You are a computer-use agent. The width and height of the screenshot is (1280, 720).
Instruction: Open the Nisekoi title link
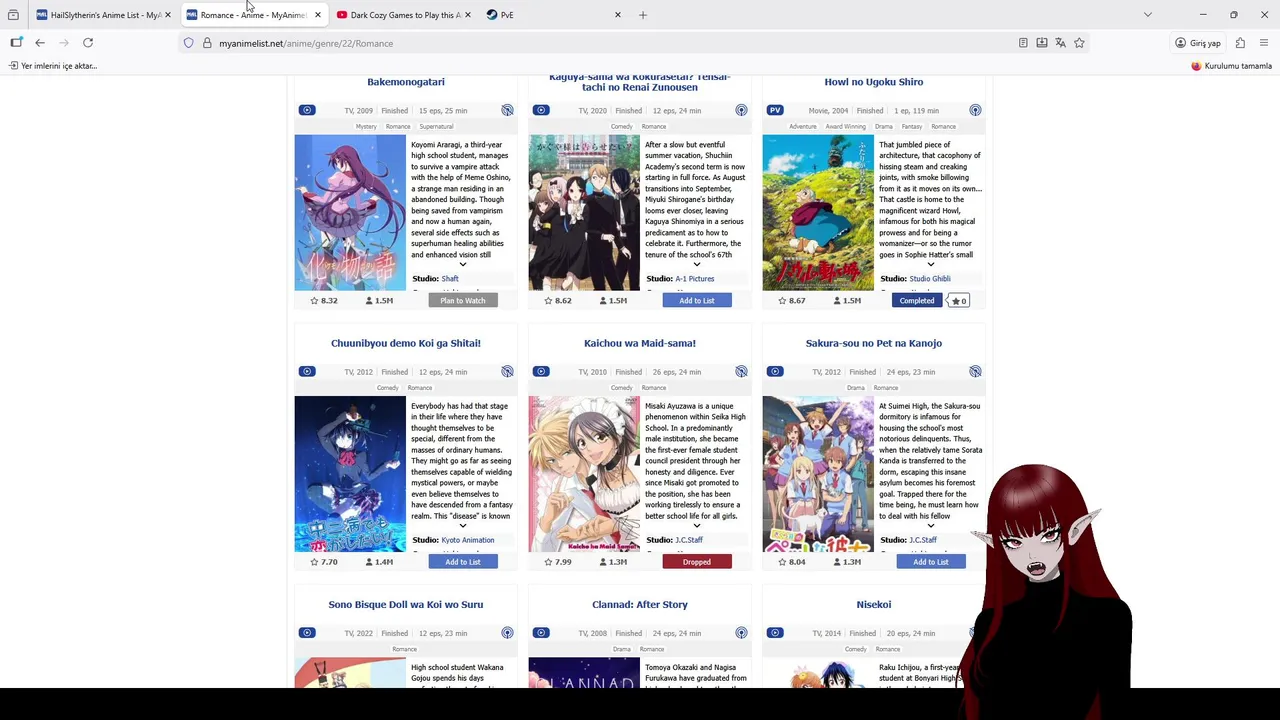coord(874,604)
